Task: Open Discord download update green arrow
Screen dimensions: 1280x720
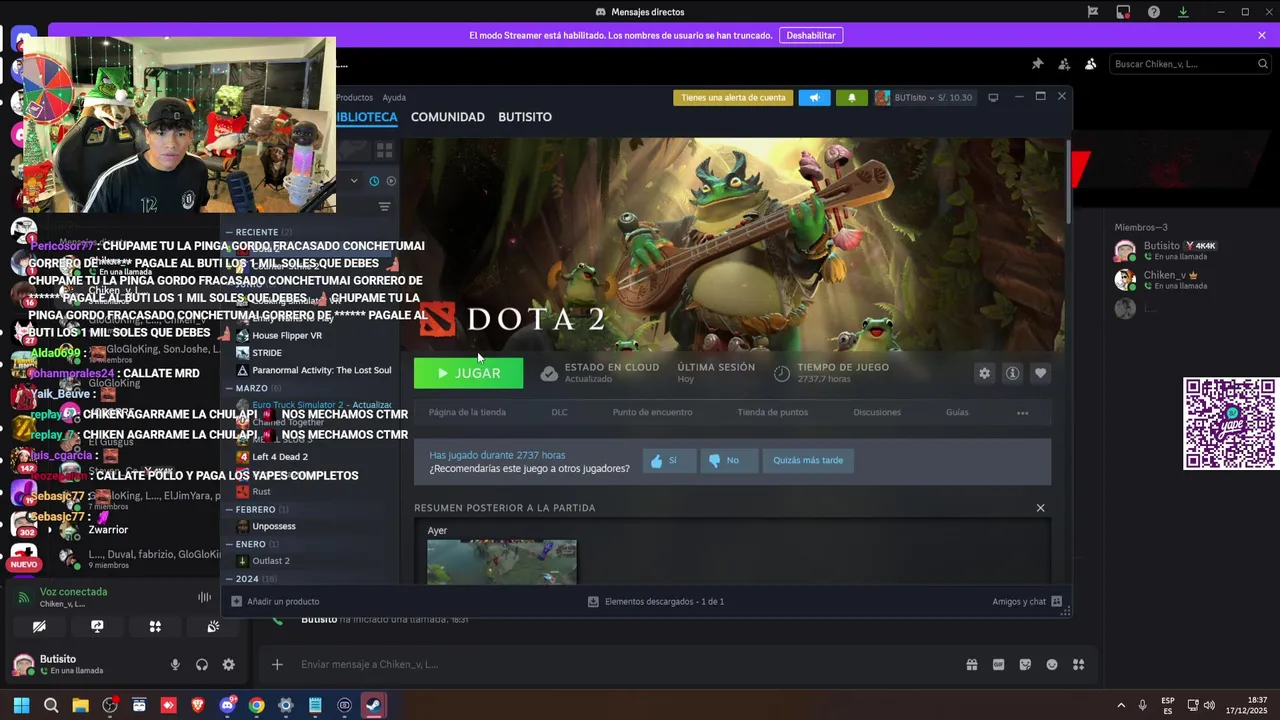Action: tap(1183, 12)
